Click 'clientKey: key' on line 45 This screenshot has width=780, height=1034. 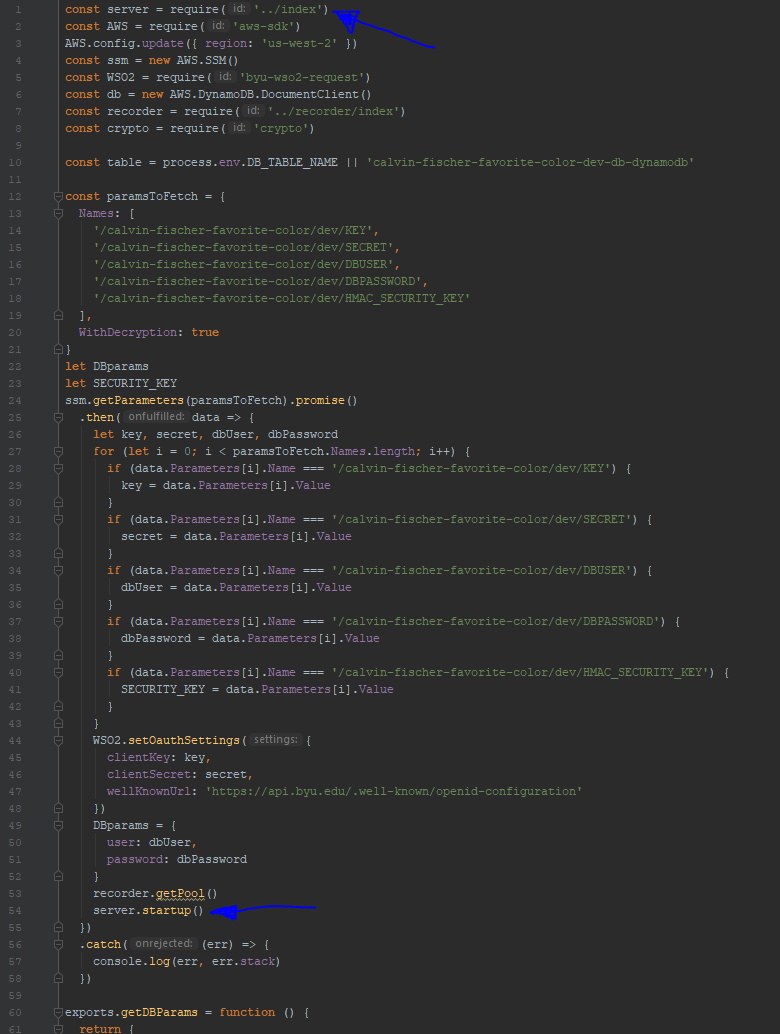tap(158, 758)
